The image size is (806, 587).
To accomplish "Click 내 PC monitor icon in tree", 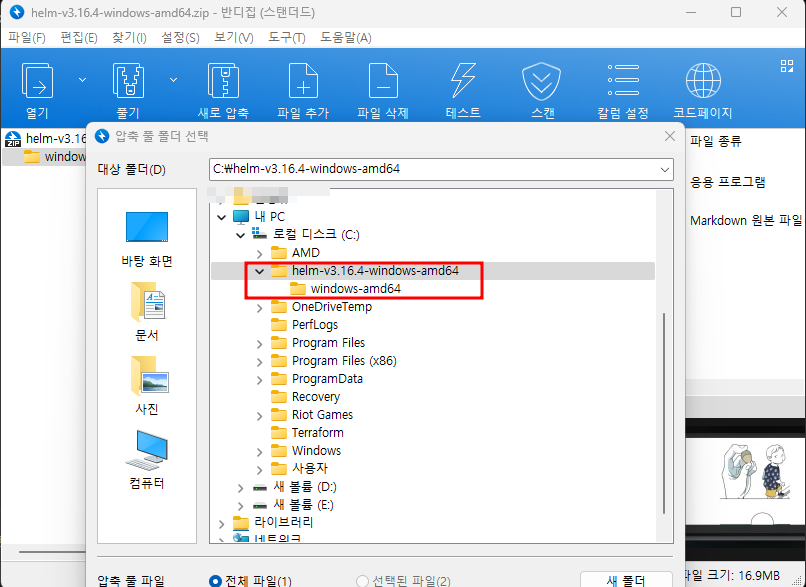I will 241,216.
